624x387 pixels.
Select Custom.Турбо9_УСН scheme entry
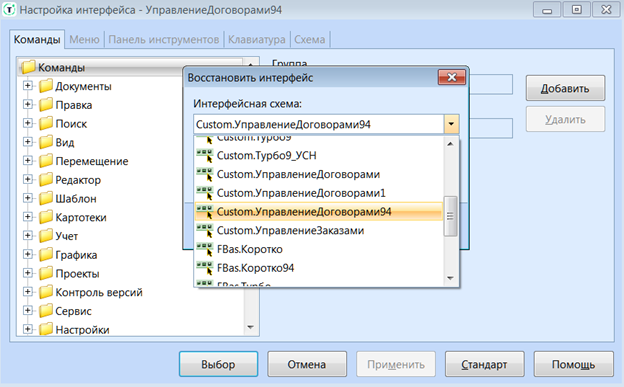pos(319,155)
